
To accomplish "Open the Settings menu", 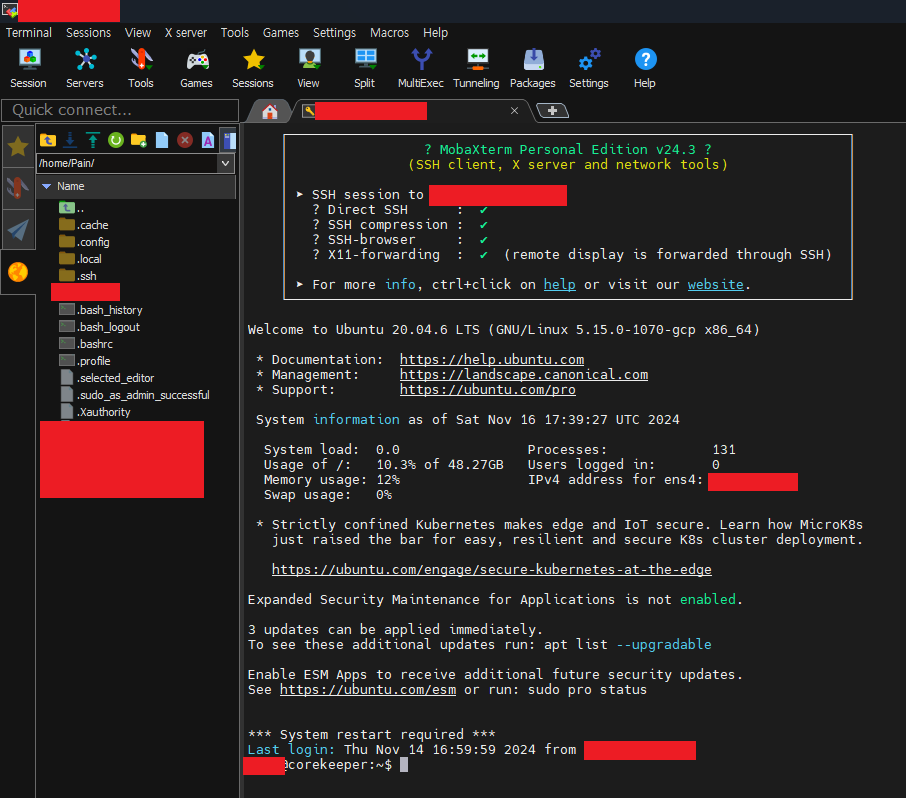I will [335, 32].
